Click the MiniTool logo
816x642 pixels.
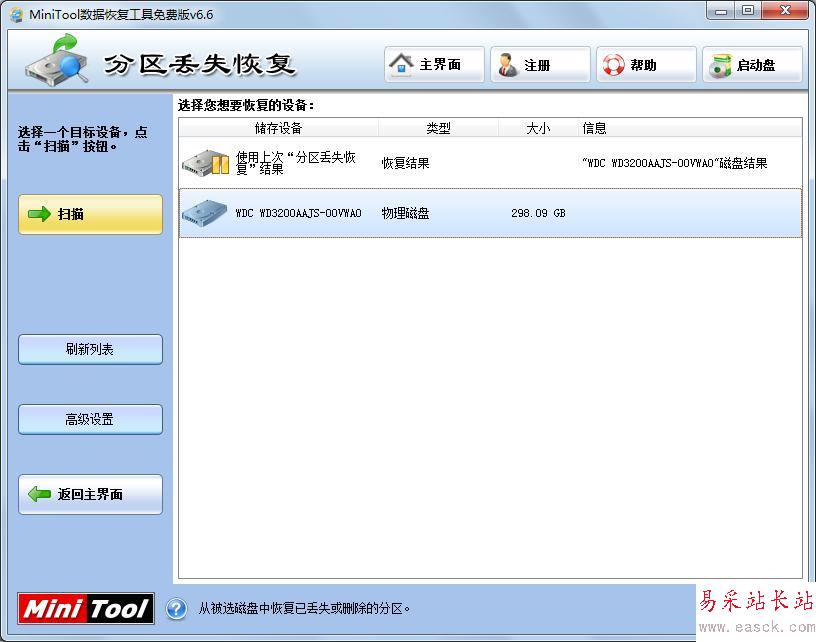(86, 608)
